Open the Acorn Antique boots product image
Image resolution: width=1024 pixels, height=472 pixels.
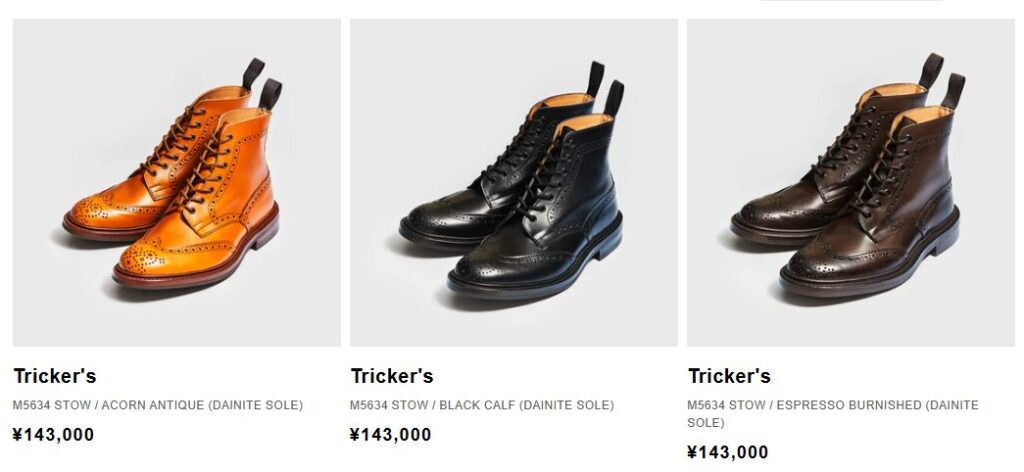click(x=176, y=183)
